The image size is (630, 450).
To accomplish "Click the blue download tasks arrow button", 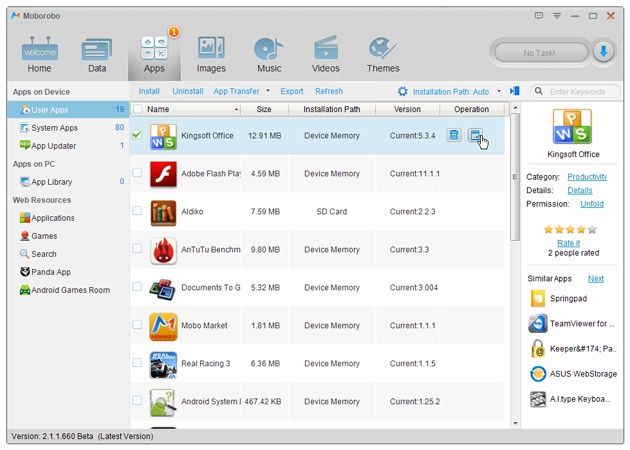I will 603,52.
